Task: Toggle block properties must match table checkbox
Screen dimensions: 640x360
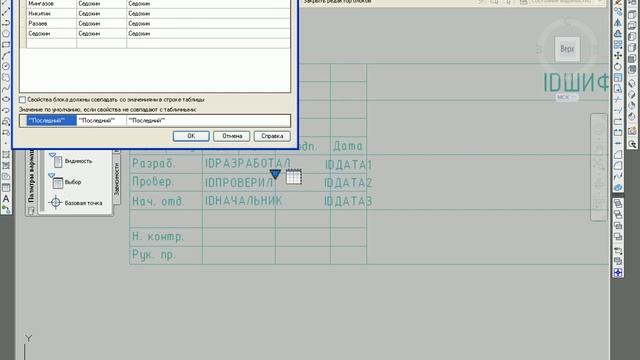Action: point(22,100)
